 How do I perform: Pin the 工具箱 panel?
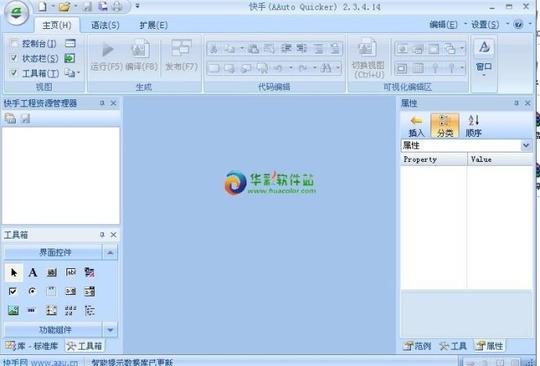pos(102,234)
